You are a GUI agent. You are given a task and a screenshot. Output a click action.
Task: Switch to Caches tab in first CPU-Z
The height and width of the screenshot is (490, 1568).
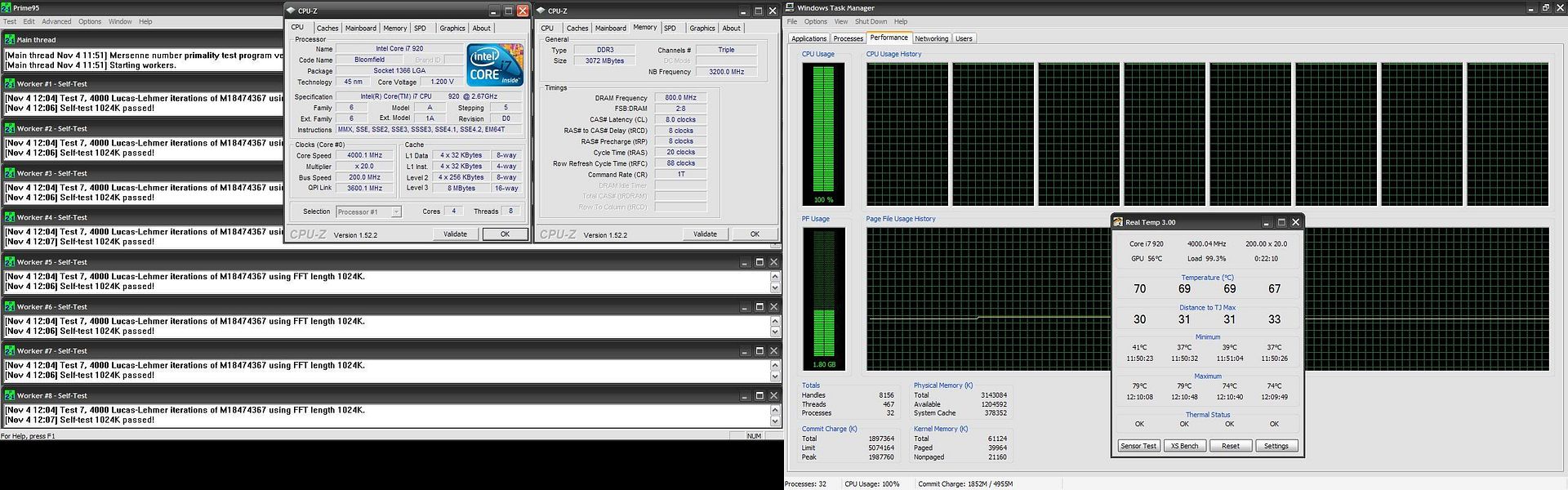pyautogui.click(x=327, y=28)
